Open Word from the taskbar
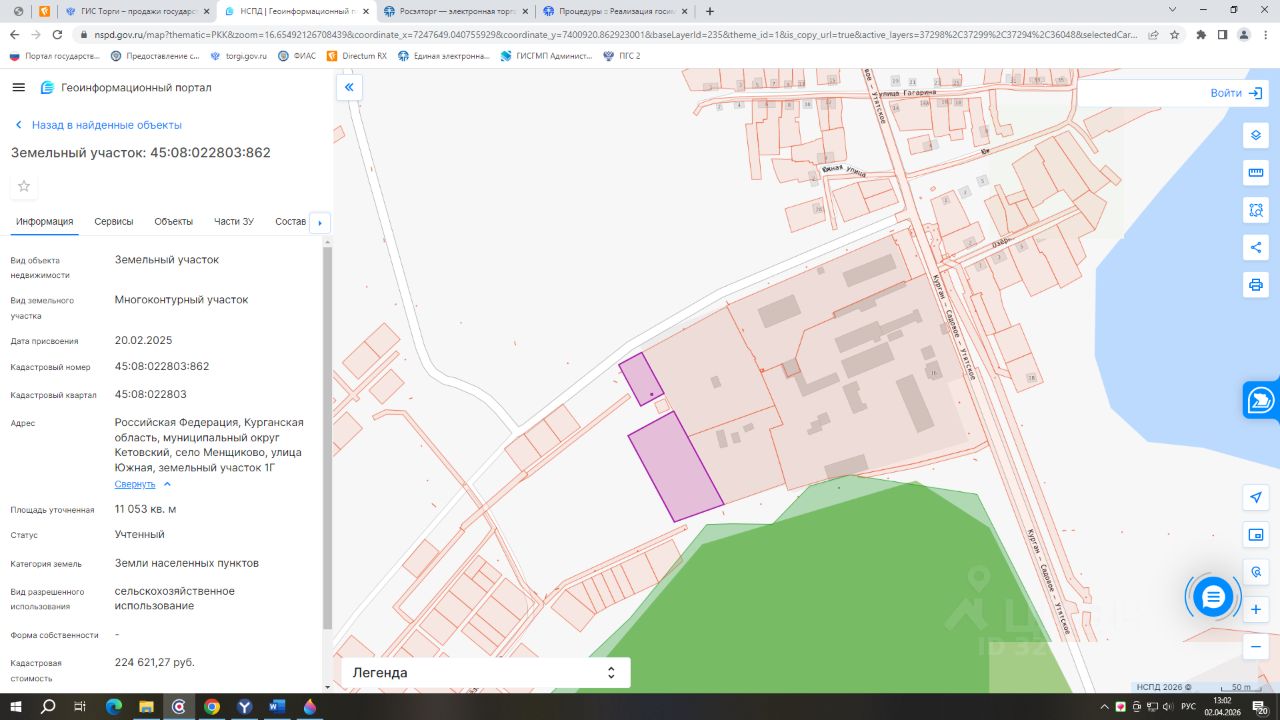The width and height of the screenshot is (1280, 720). pyautogui.click(x=277, y=707)
